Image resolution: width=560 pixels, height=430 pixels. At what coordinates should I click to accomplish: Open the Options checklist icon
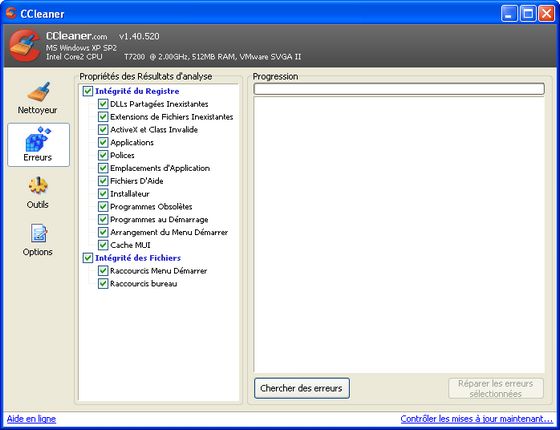pyautogui.click(x=38, y=233)
